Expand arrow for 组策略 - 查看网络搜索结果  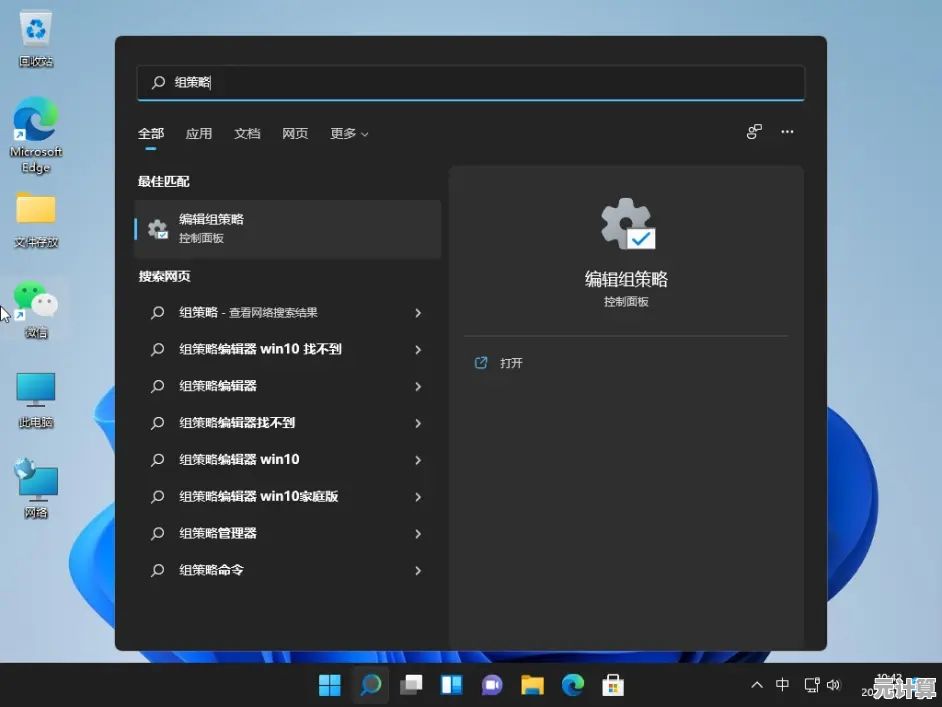[418, 313]
